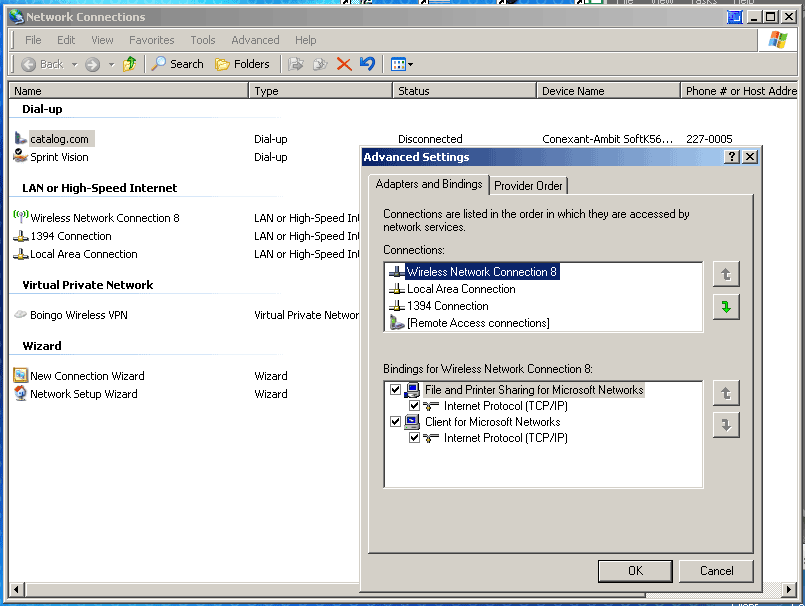This screenshot has height=606, width=805.
Task: Click the Up folder toolbar icon
Action: (129, 64)
